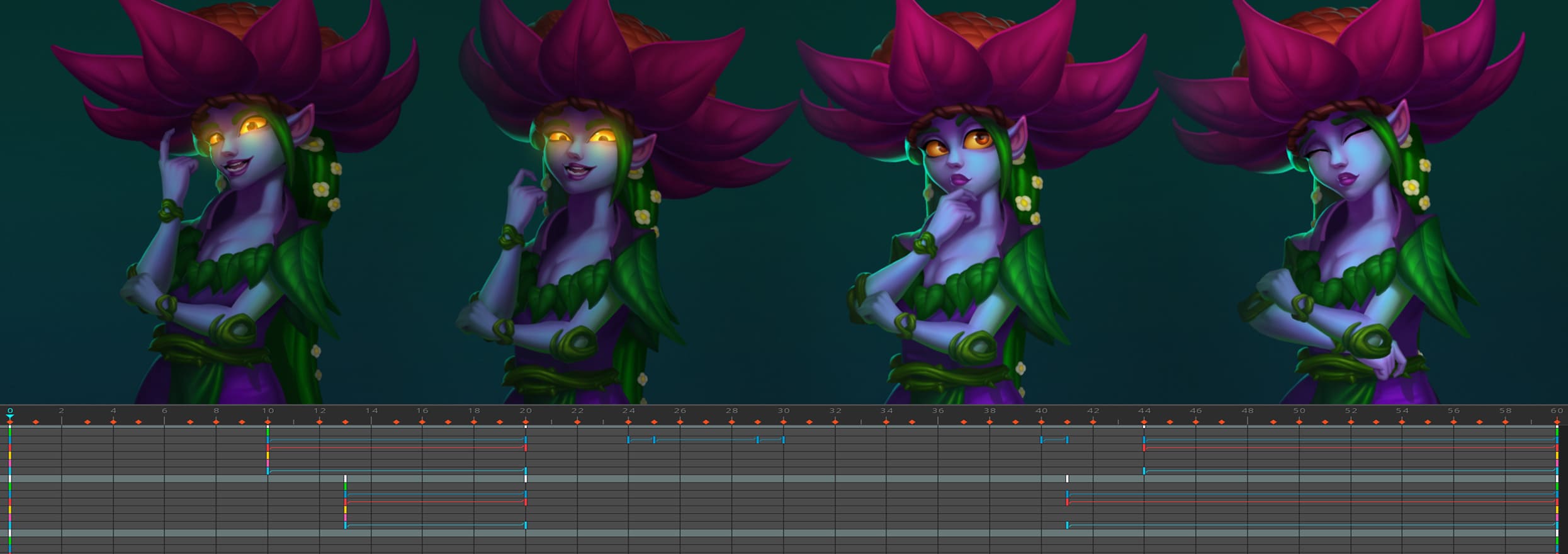Select the orange diamond key at frame 8
This screenshot has width=1568, height=554.
click(217, 422)
